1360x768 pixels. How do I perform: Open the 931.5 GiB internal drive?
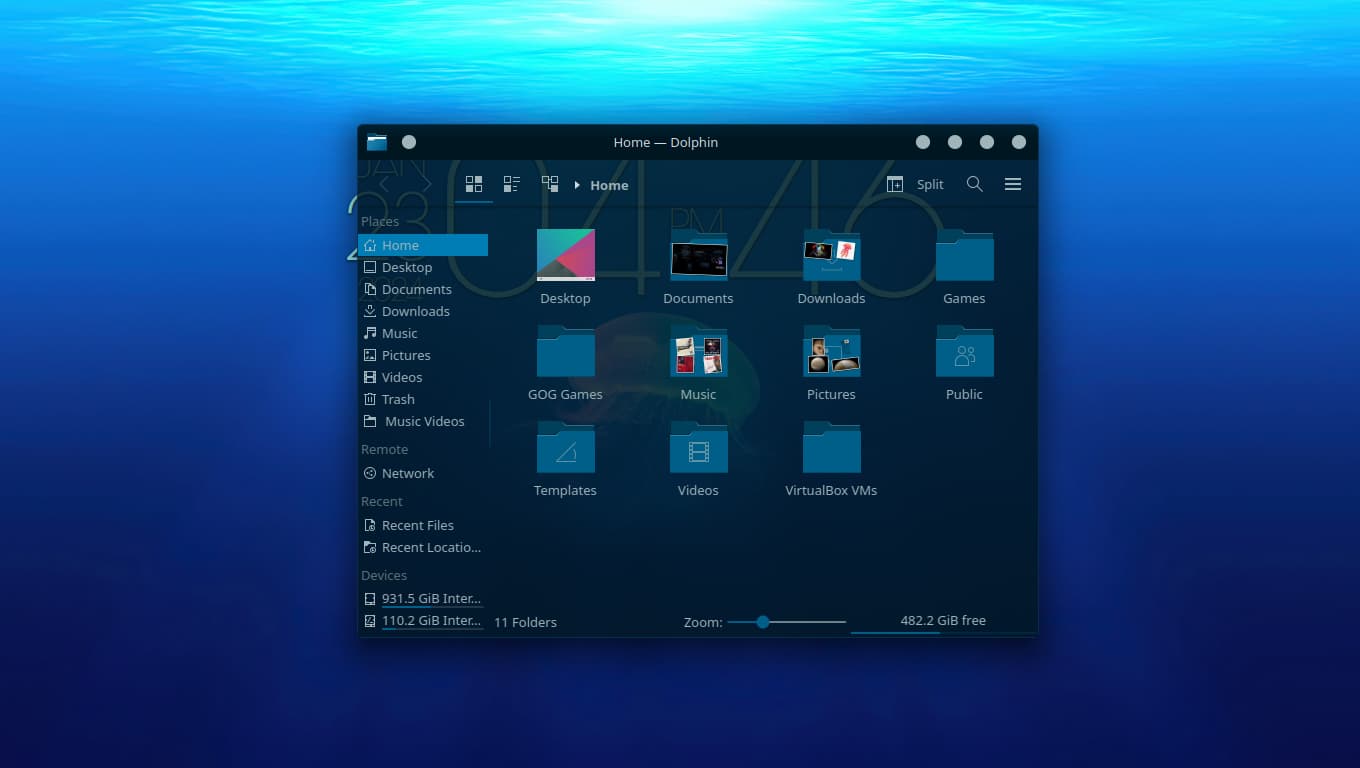(430, 598)
